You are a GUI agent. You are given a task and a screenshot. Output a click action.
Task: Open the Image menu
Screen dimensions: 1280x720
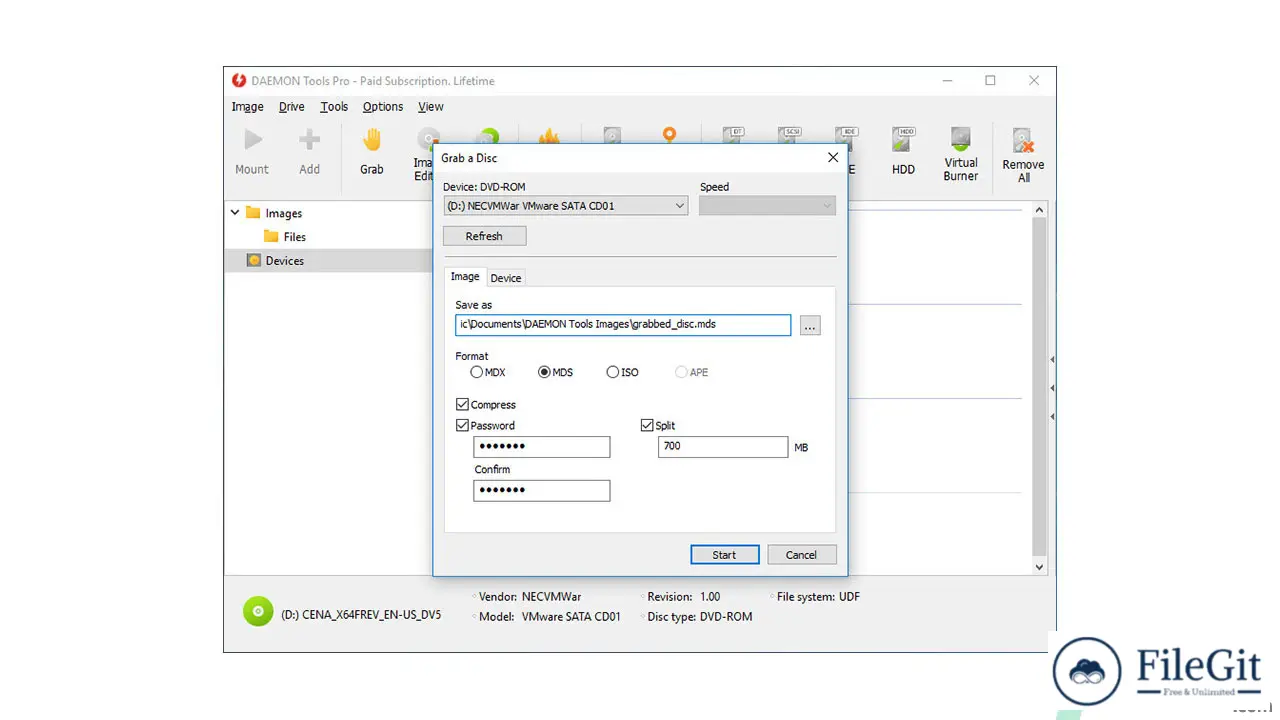point(248,107)
